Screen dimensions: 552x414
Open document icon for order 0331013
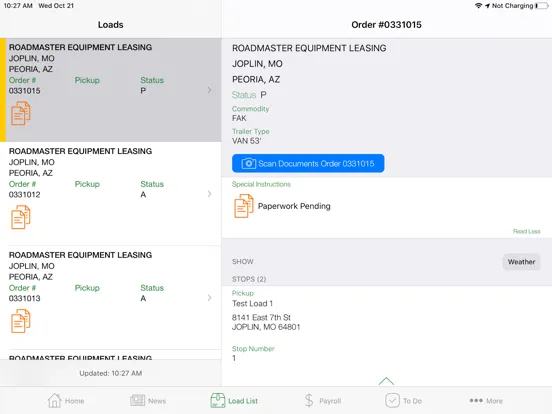(x=21, y=321)
